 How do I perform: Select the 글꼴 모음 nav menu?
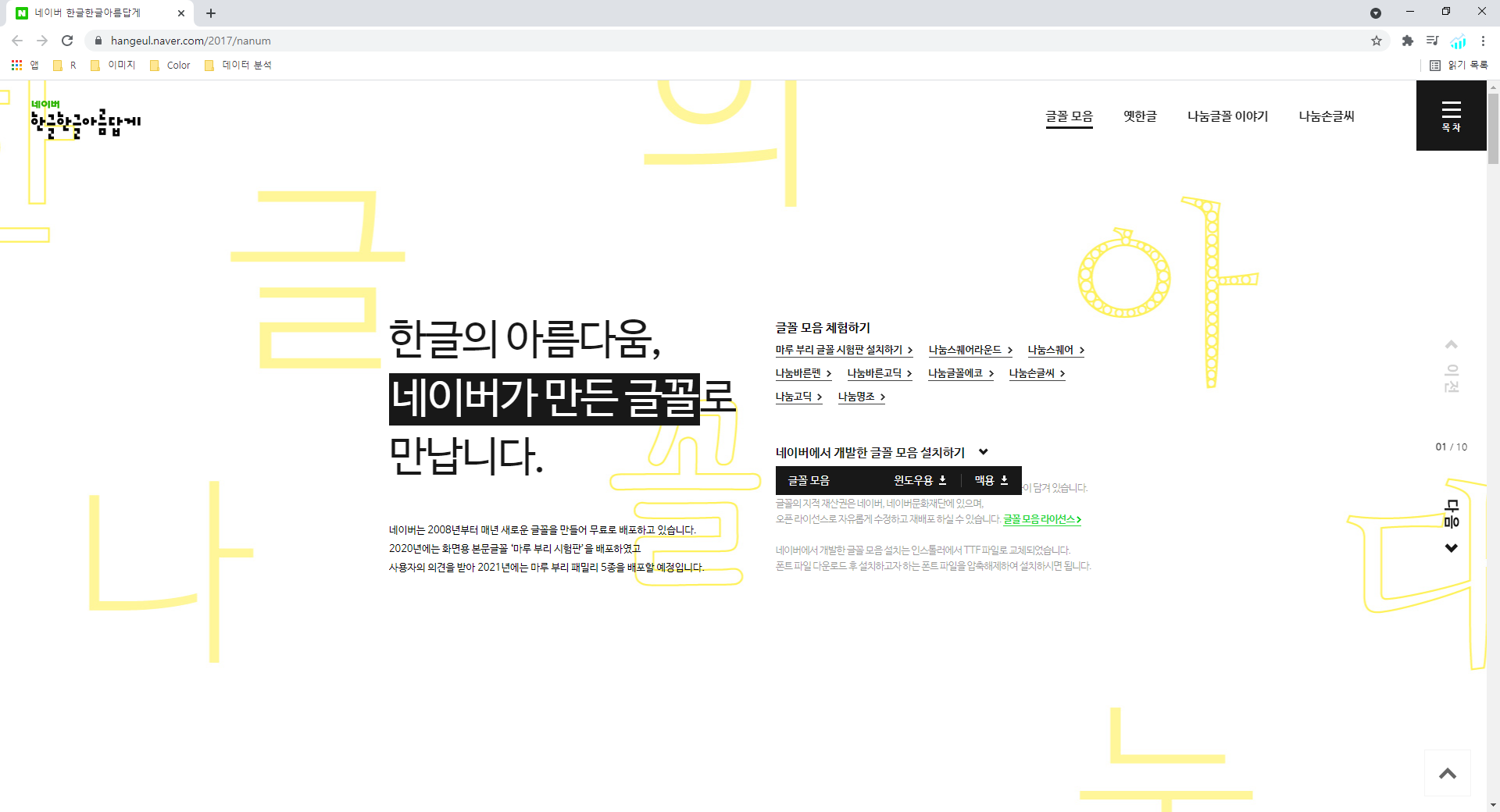[1070, 116]
